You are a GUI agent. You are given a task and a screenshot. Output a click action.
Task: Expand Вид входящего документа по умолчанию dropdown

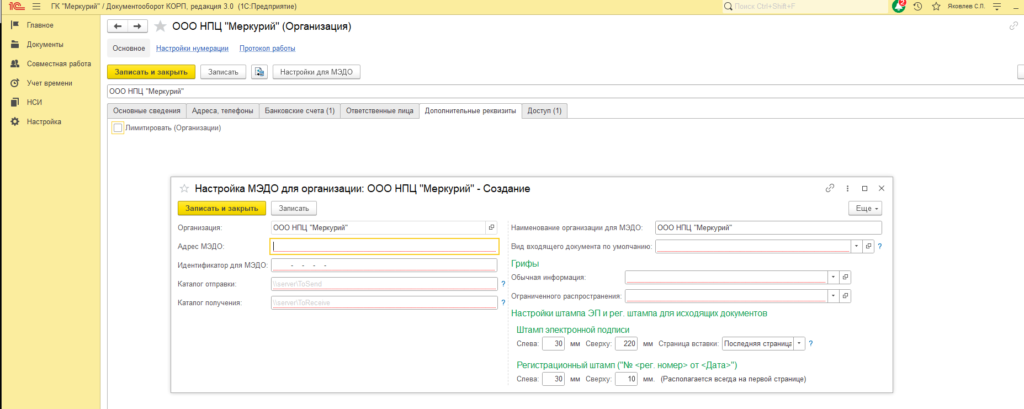click(856, 246)
